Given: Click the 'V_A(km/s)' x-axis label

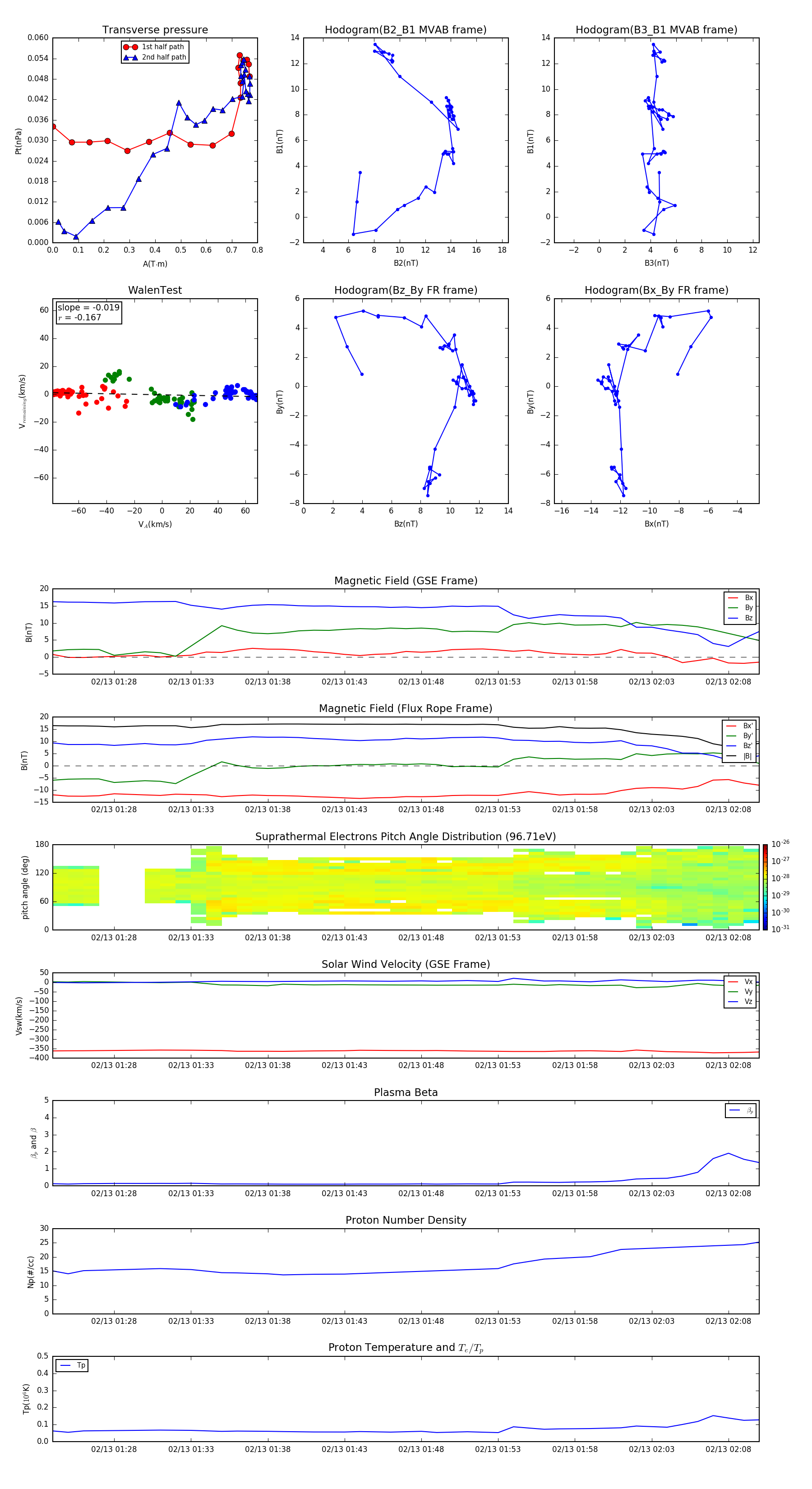Looking at the screenshot, I should (x=155, y=524).
